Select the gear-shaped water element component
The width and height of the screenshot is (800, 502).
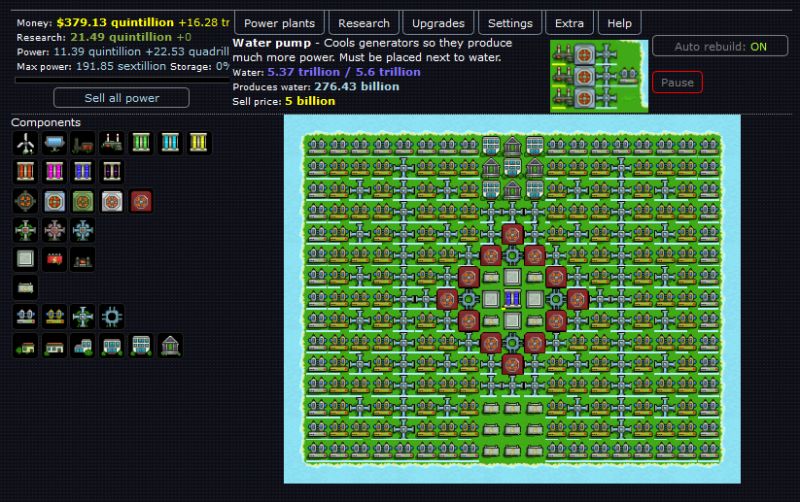[112, 317]
